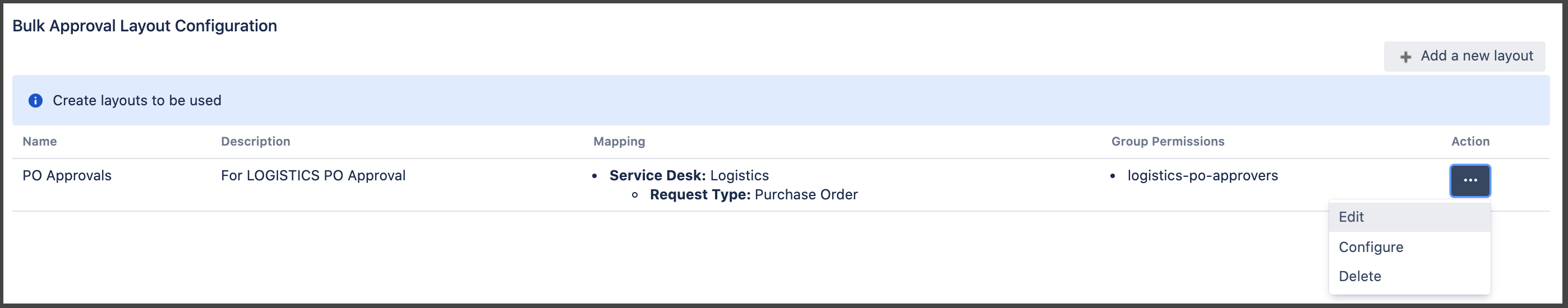Click the 'Create layouts to be used' message
This screenshot has height=308, width=1568.
click(x=137, y=100)
